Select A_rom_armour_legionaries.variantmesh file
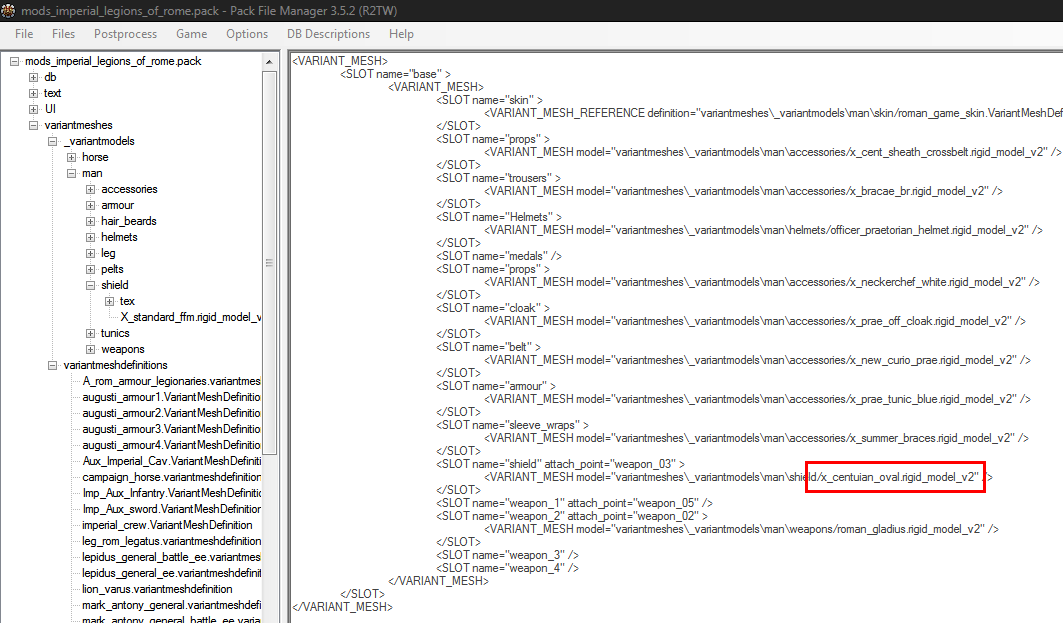 tap(172, 381)
